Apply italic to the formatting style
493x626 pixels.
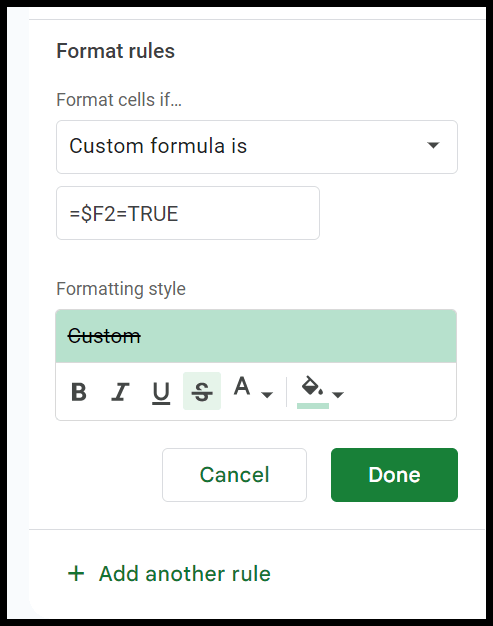coord(120,392)
